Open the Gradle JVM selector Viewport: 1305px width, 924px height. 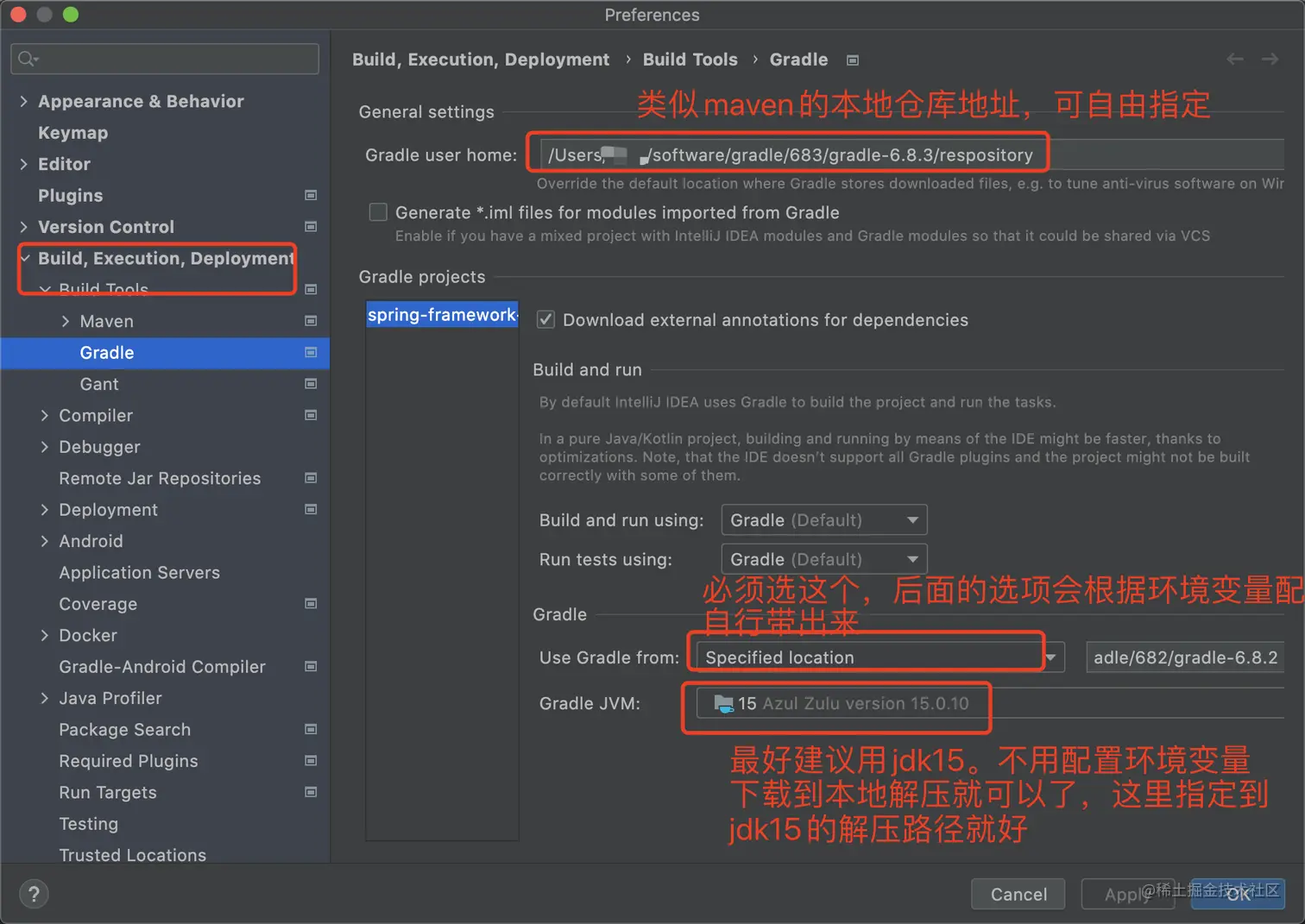990,704
